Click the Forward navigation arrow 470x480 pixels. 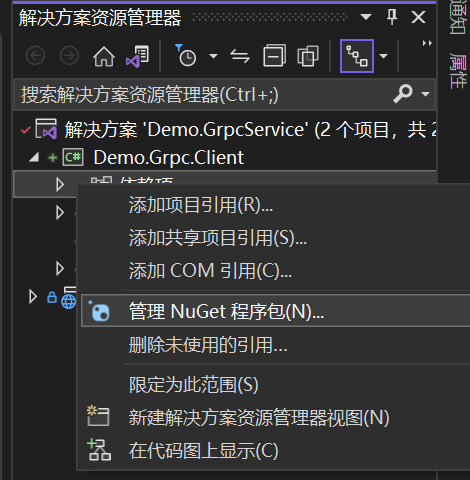point(69,56)
